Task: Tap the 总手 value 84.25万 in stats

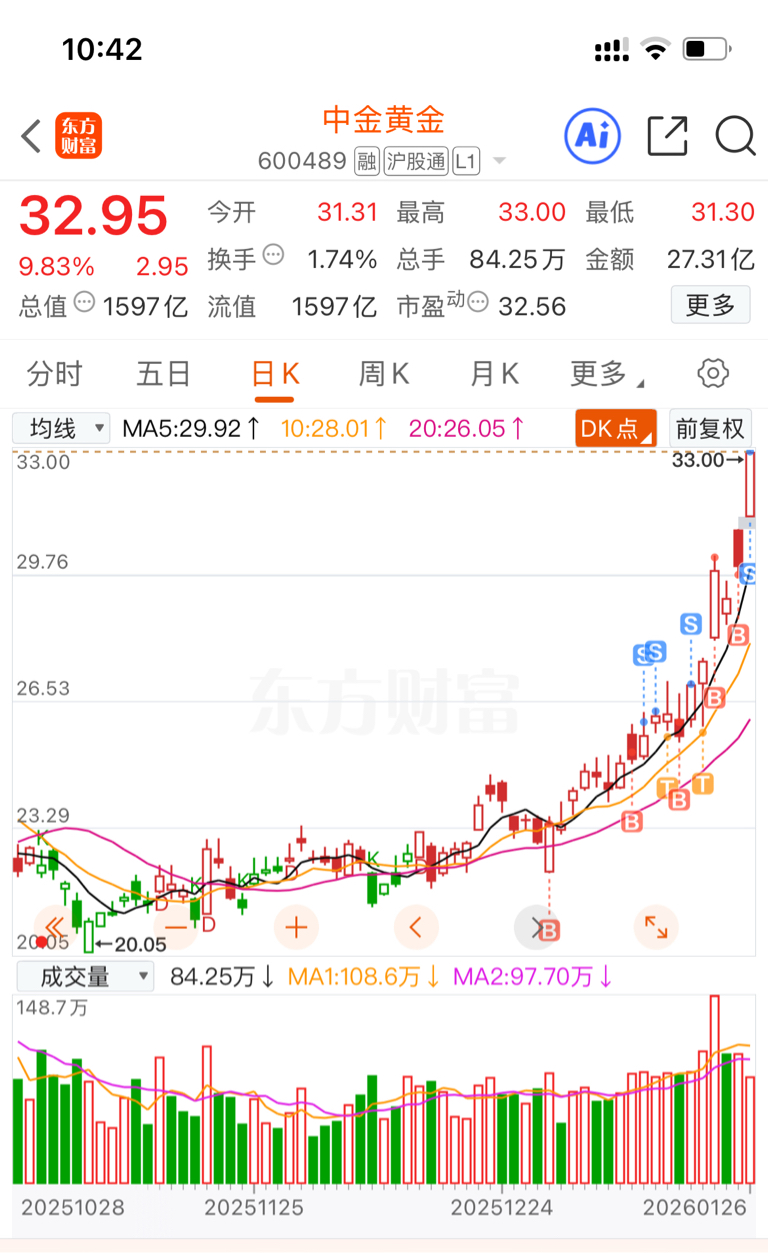Action: 517,260
